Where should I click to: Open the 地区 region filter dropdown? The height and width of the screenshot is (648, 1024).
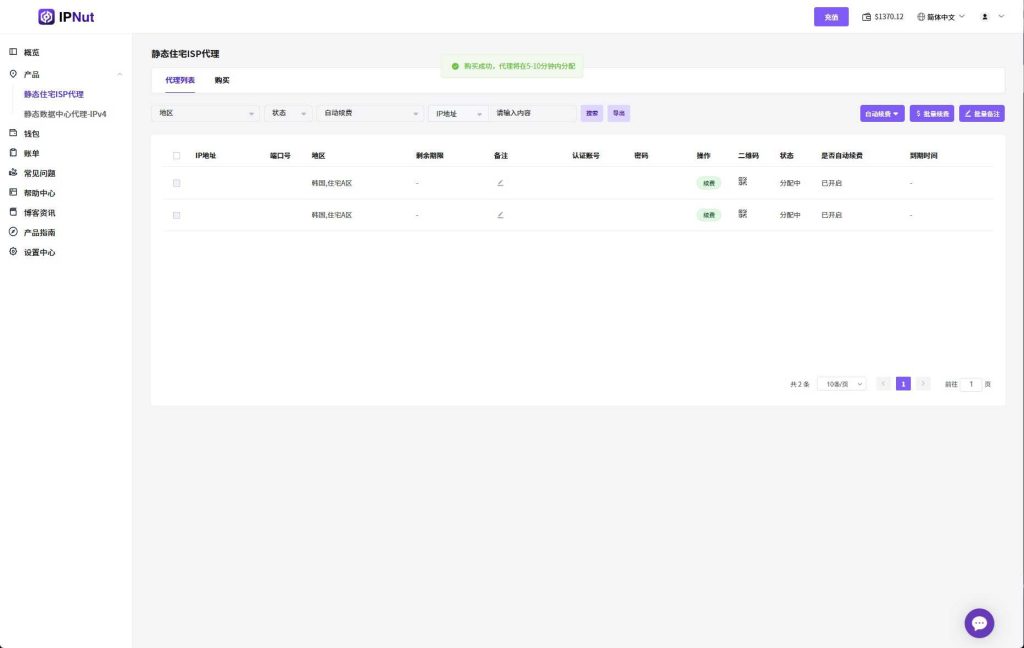pyautogui.click(x=205, y=114)
